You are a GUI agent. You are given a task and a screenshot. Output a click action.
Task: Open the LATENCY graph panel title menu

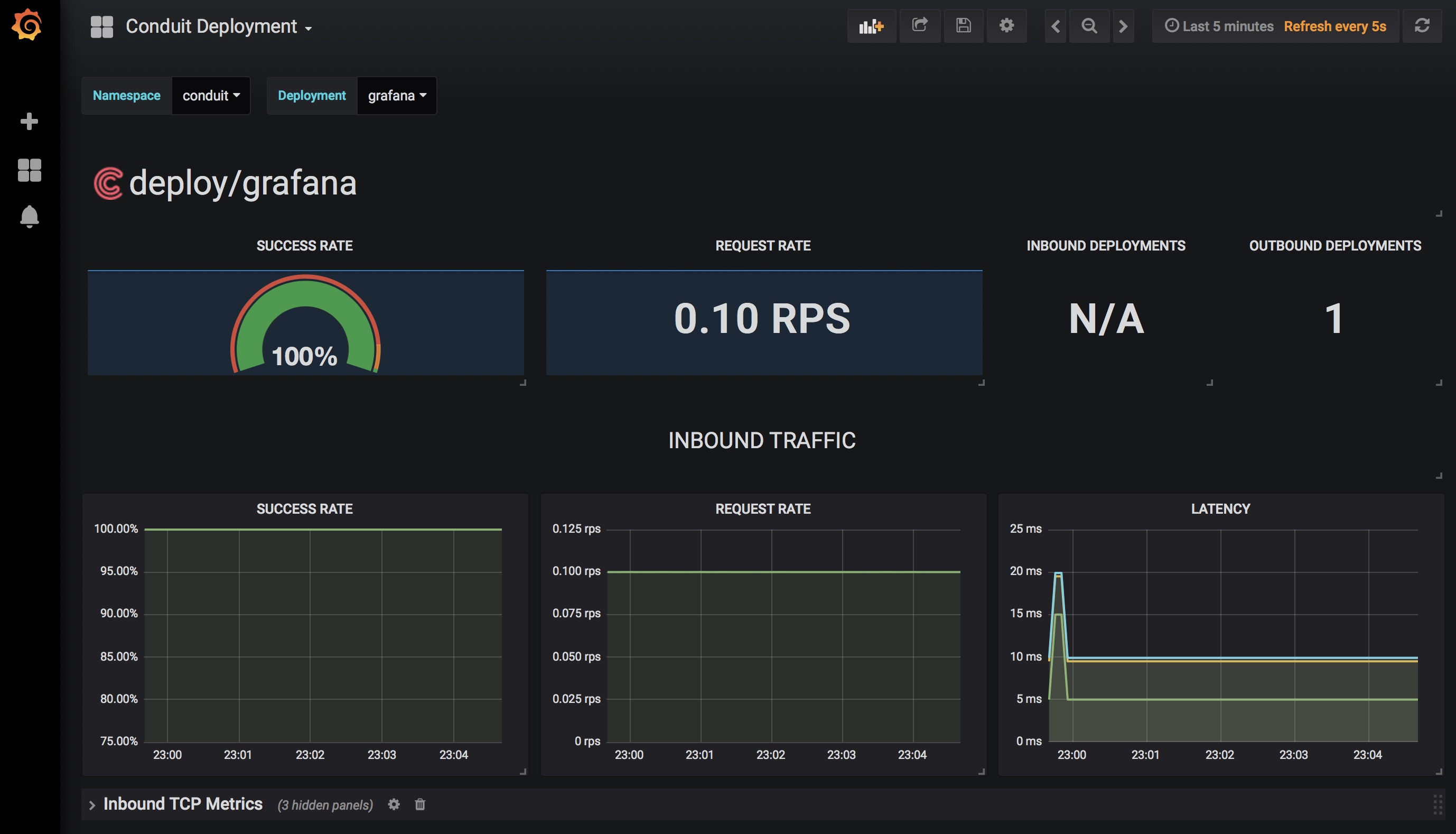tap(1220, 508)
